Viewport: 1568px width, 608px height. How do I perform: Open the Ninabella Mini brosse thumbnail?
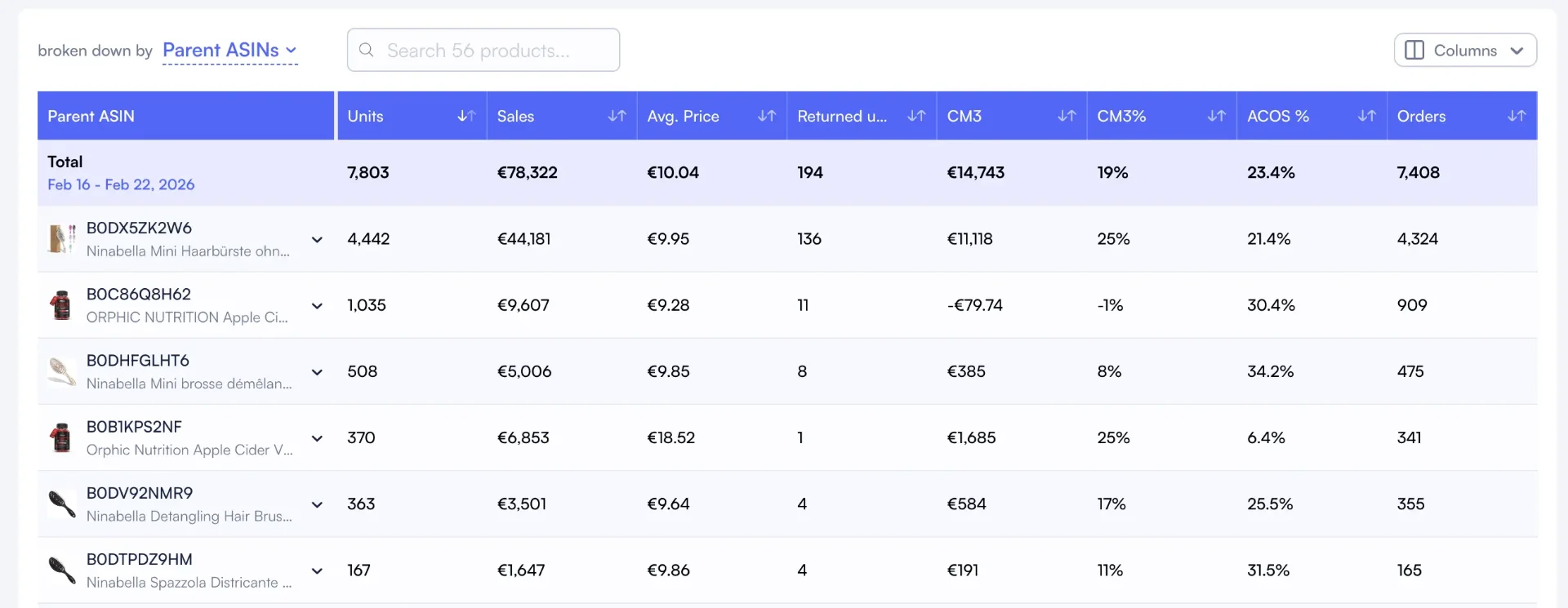(62, 371)
